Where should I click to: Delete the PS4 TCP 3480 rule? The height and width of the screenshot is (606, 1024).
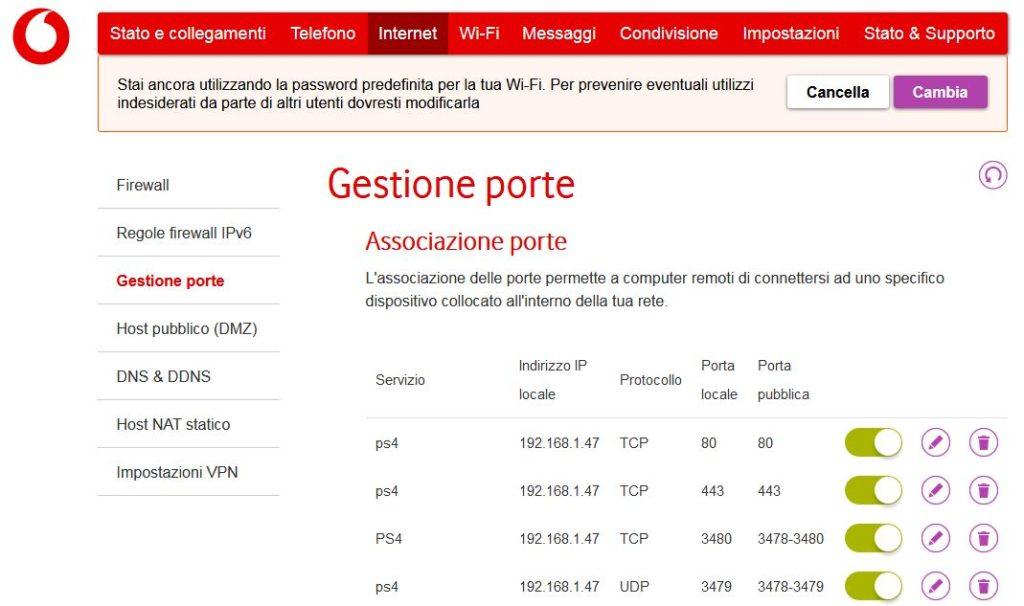981,538
